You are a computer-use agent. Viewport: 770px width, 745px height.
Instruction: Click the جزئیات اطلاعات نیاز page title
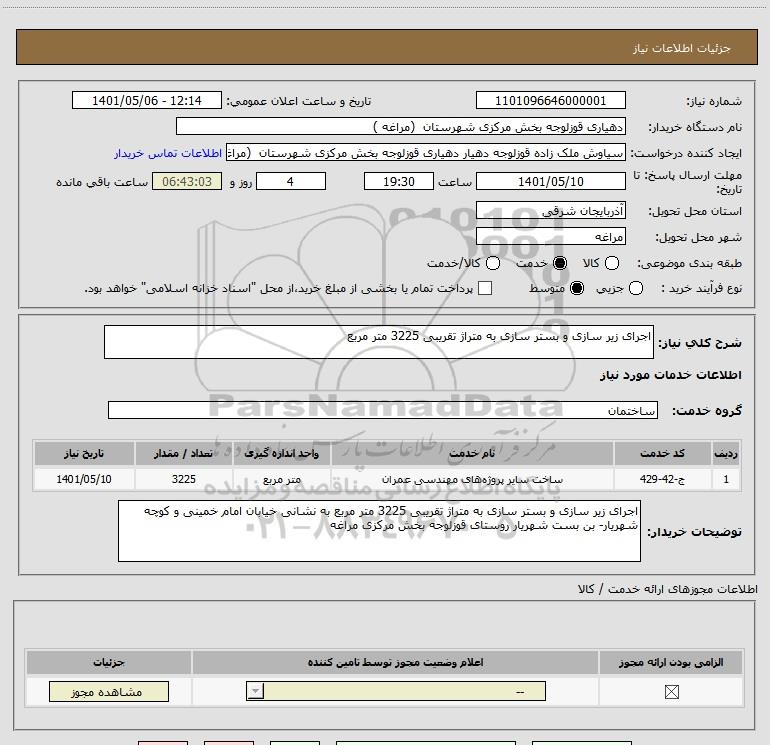(682, 48)
